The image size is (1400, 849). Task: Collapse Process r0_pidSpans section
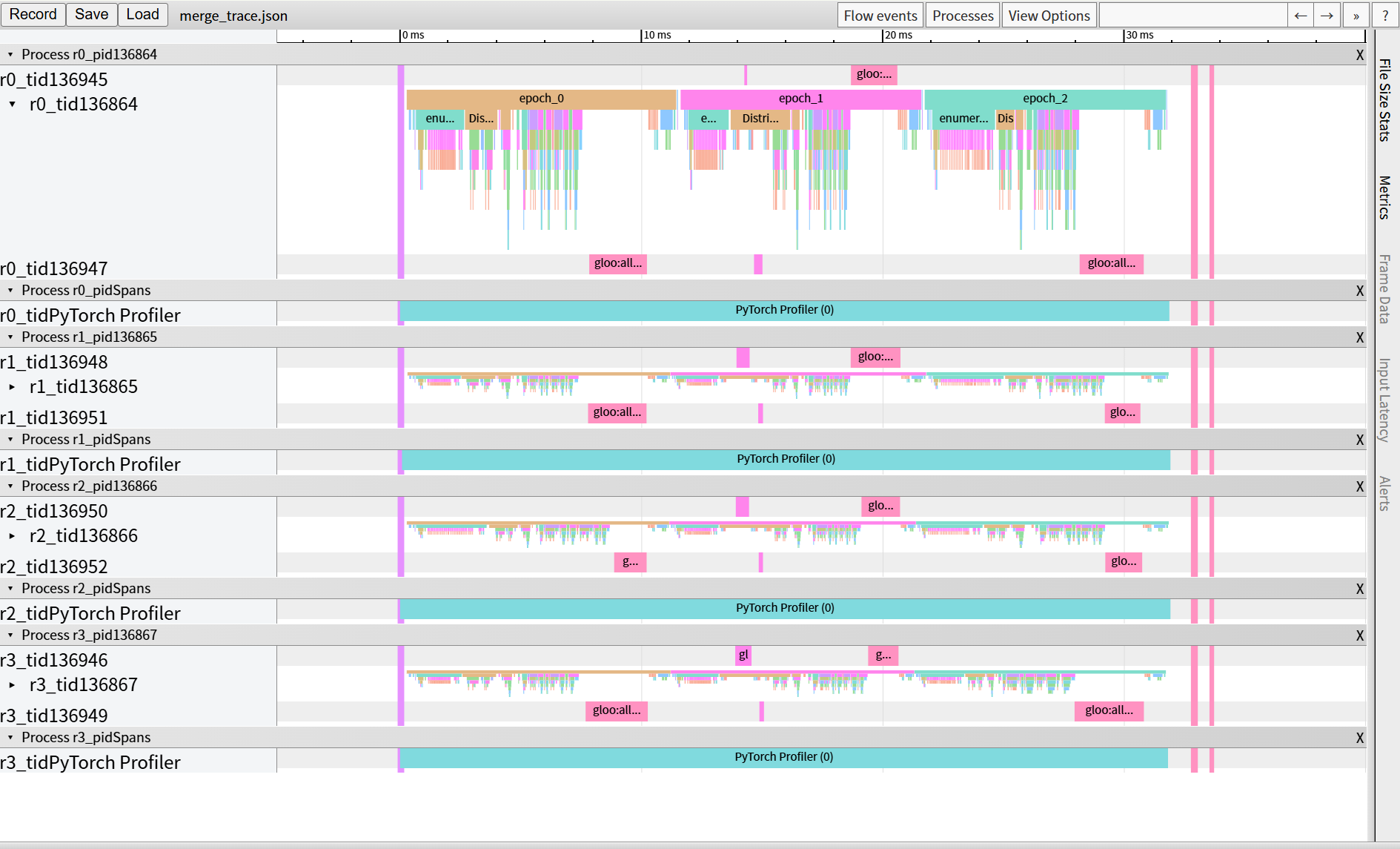pos(10,290)
